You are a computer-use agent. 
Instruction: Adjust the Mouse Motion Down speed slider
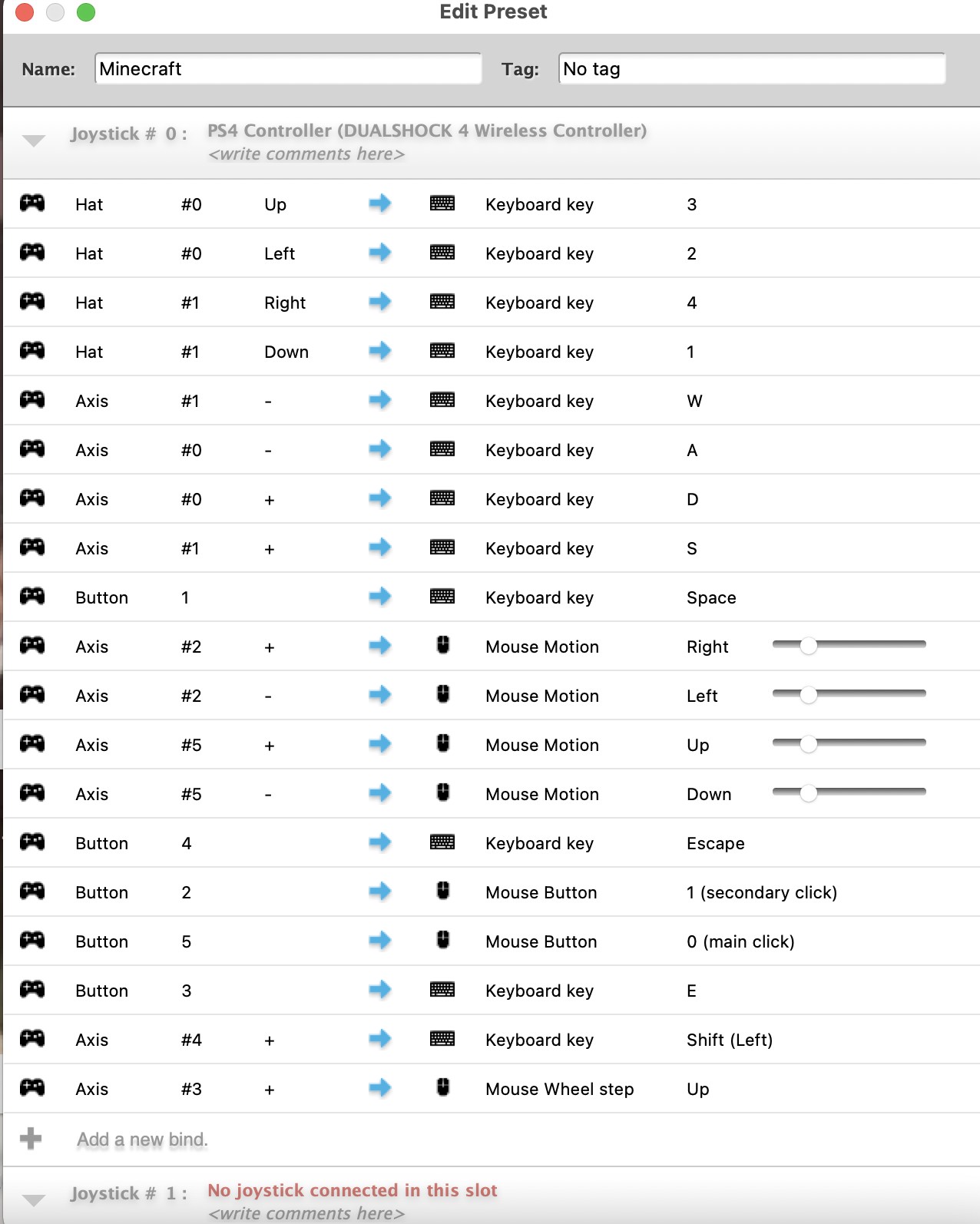pos(808,793)
